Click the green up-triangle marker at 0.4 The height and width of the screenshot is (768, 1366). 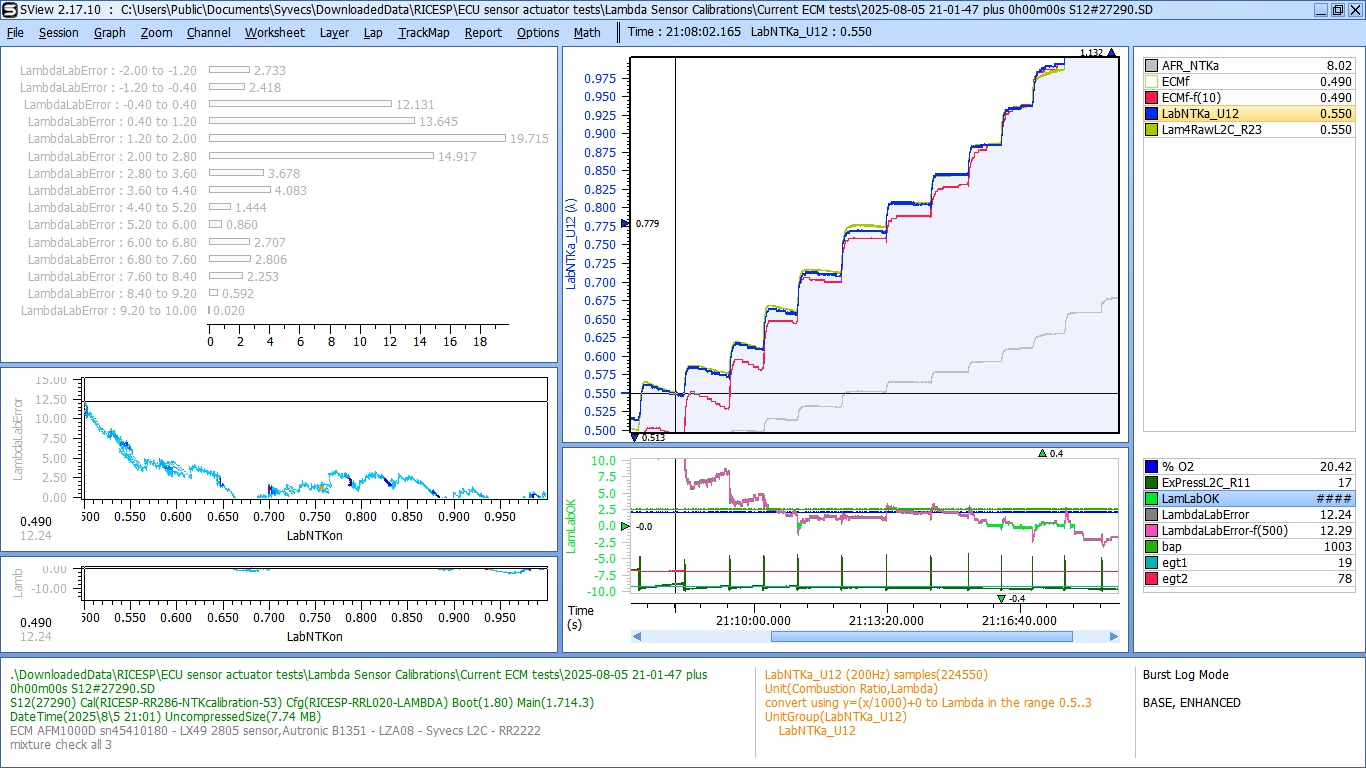1043,454
